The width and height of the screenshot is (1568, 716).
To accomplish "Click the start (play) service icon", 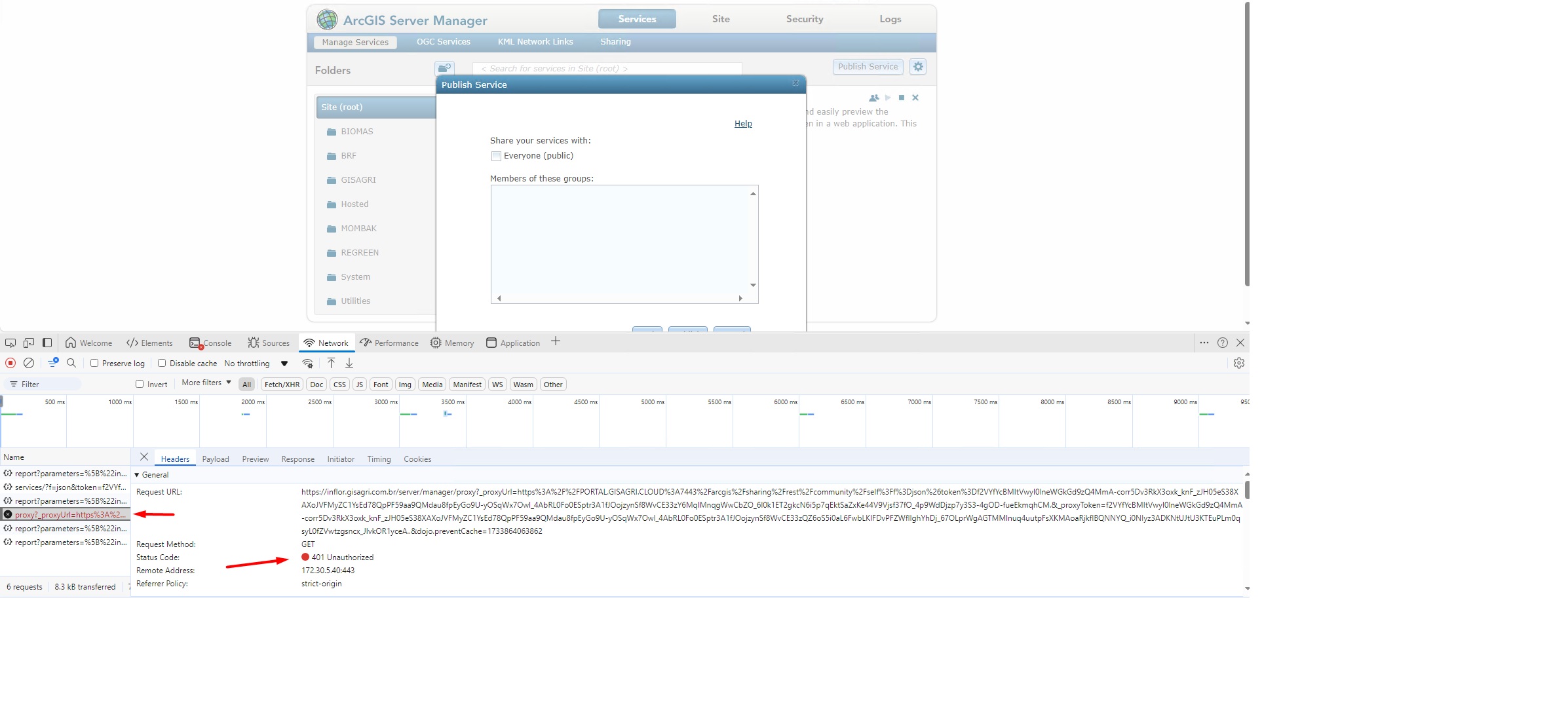I will (888, 98).
